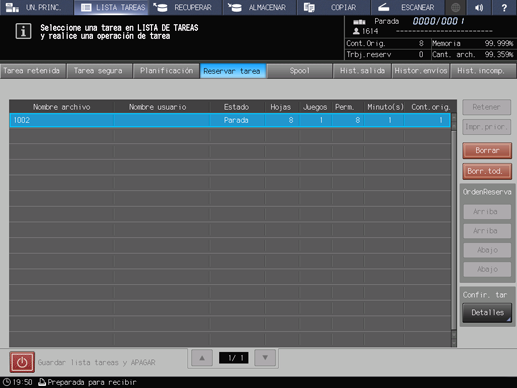517x388 pixels.
Task: Open the RECUPERAR screen
Action: [x=186, y=7]
